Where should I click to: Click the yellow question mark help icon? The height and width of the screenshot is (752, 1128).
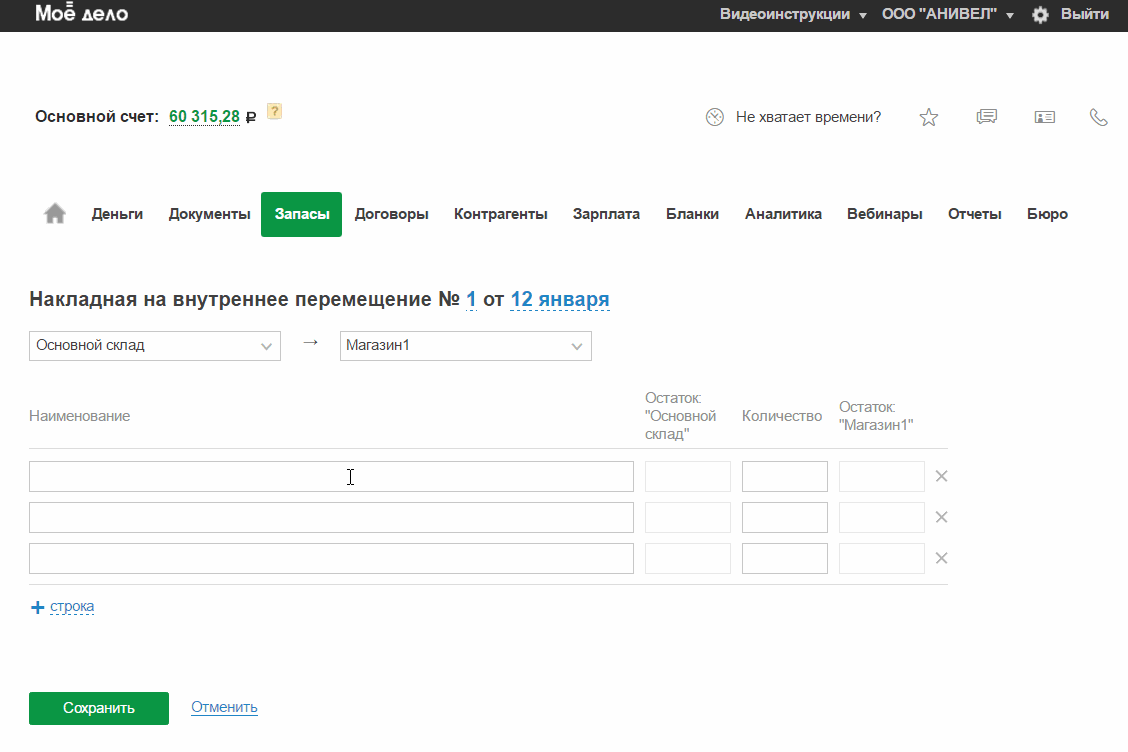click(x=275, y=112)
